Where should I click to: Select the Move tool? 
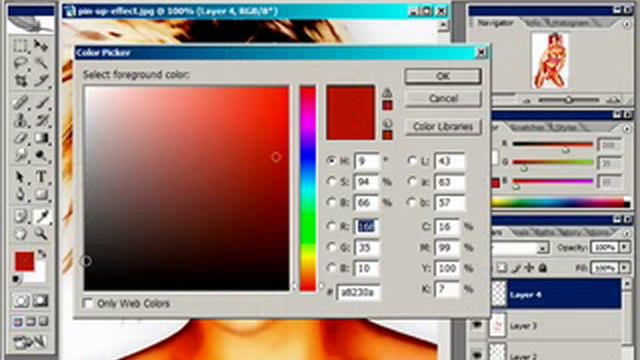pos(41,45)
